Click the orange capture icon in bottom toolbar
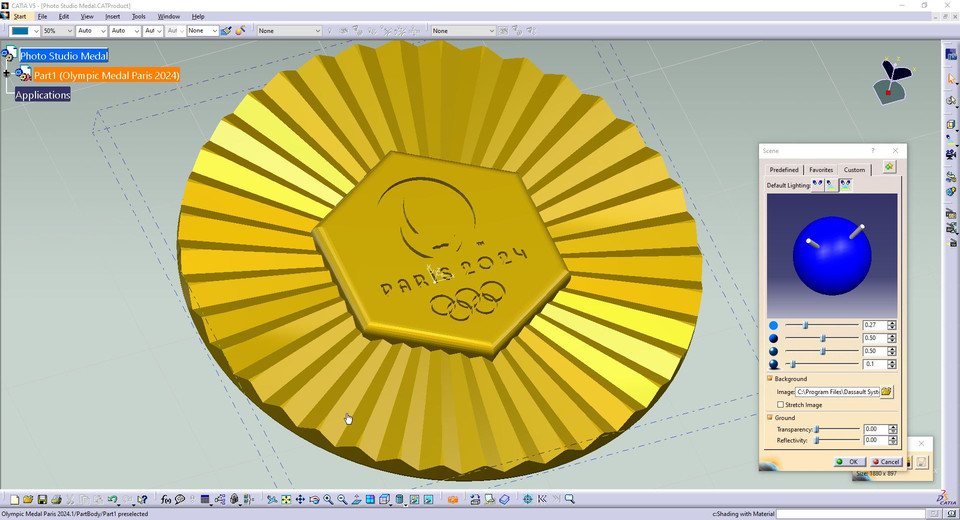The image size is (960, 520). tap(452, 500)
